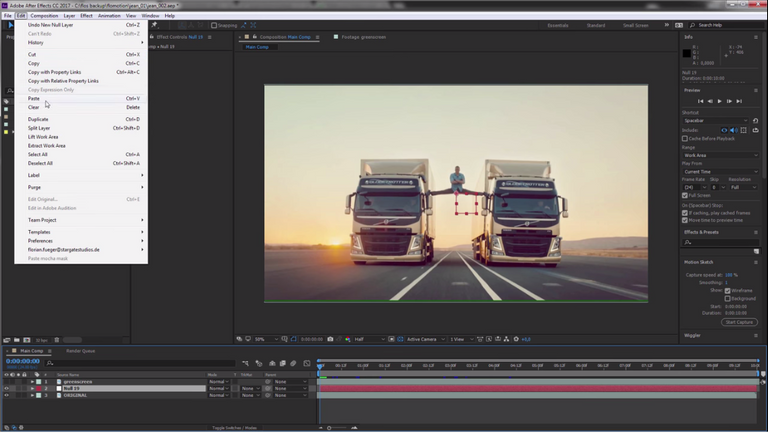
Task: Hide the ORIGINAL layer with eye icon
Action: [x=6, y=395]
